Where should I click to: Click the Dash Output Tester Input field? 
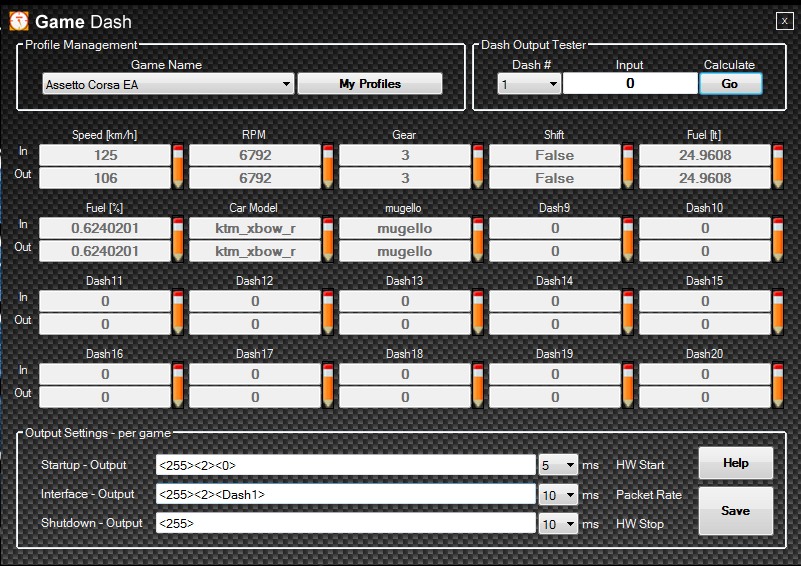[x=629, y=84]
